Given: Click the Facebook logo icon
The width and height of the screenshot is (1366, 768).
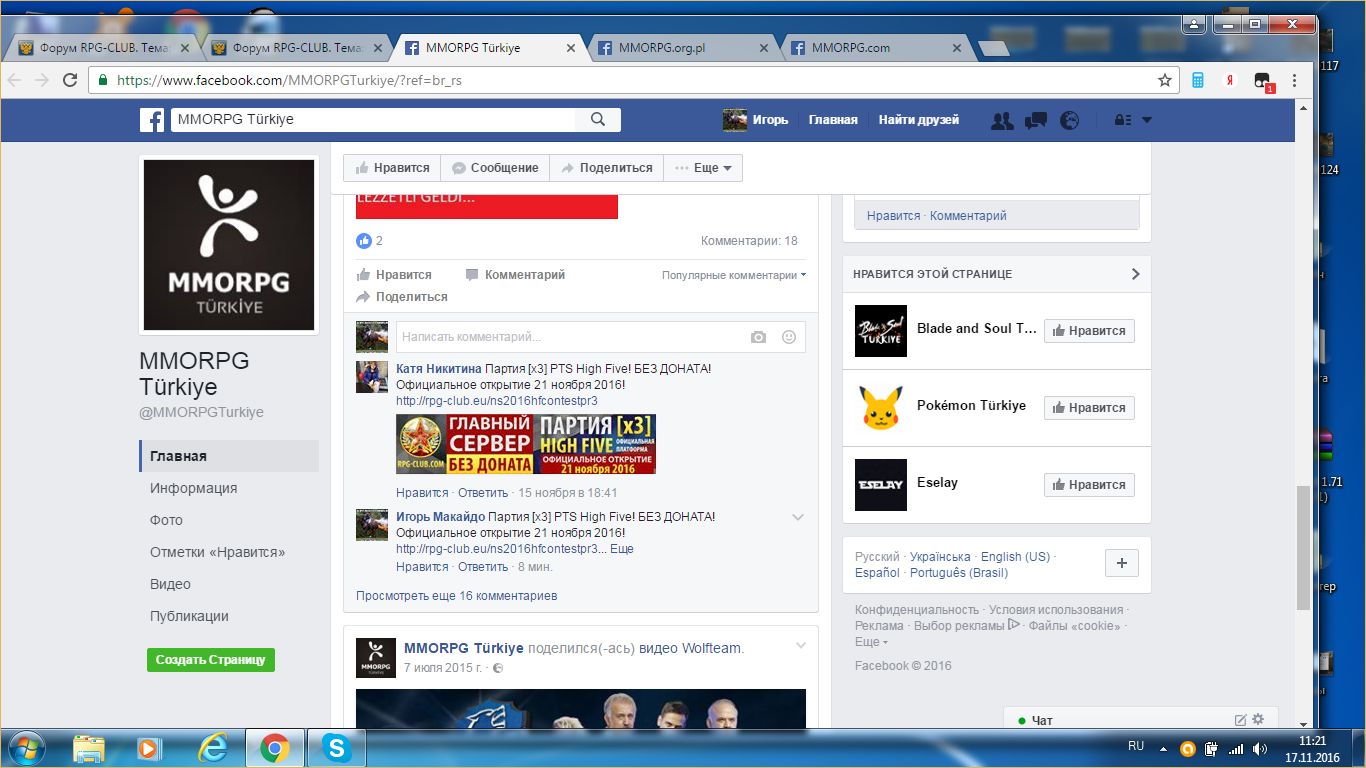Looking at the screenshot, I should [x=152, y=120].
